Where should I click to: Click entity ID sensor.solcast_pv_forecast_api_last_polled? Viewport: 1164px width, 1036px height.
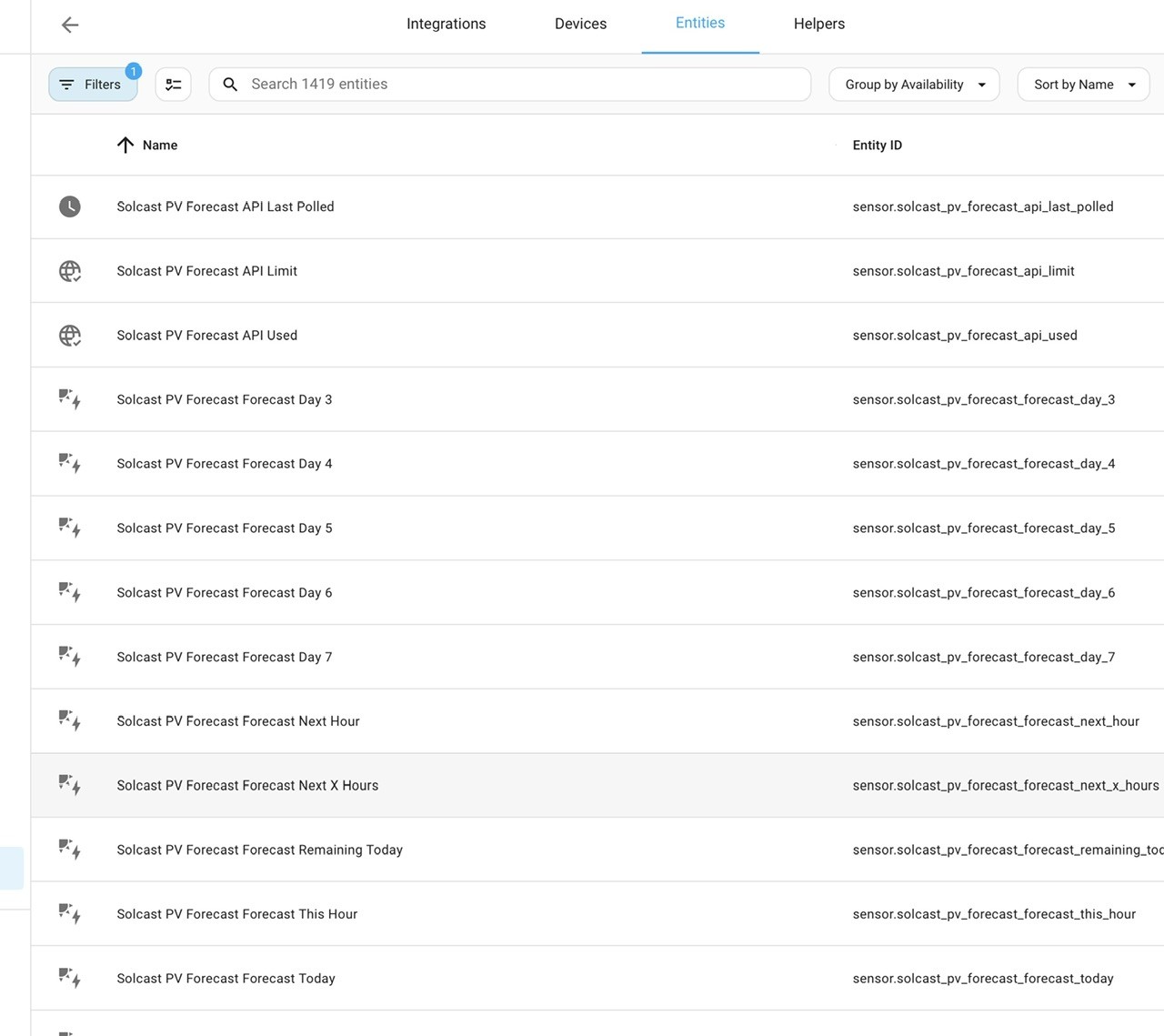pyautogui.click(x=983, y=206)
